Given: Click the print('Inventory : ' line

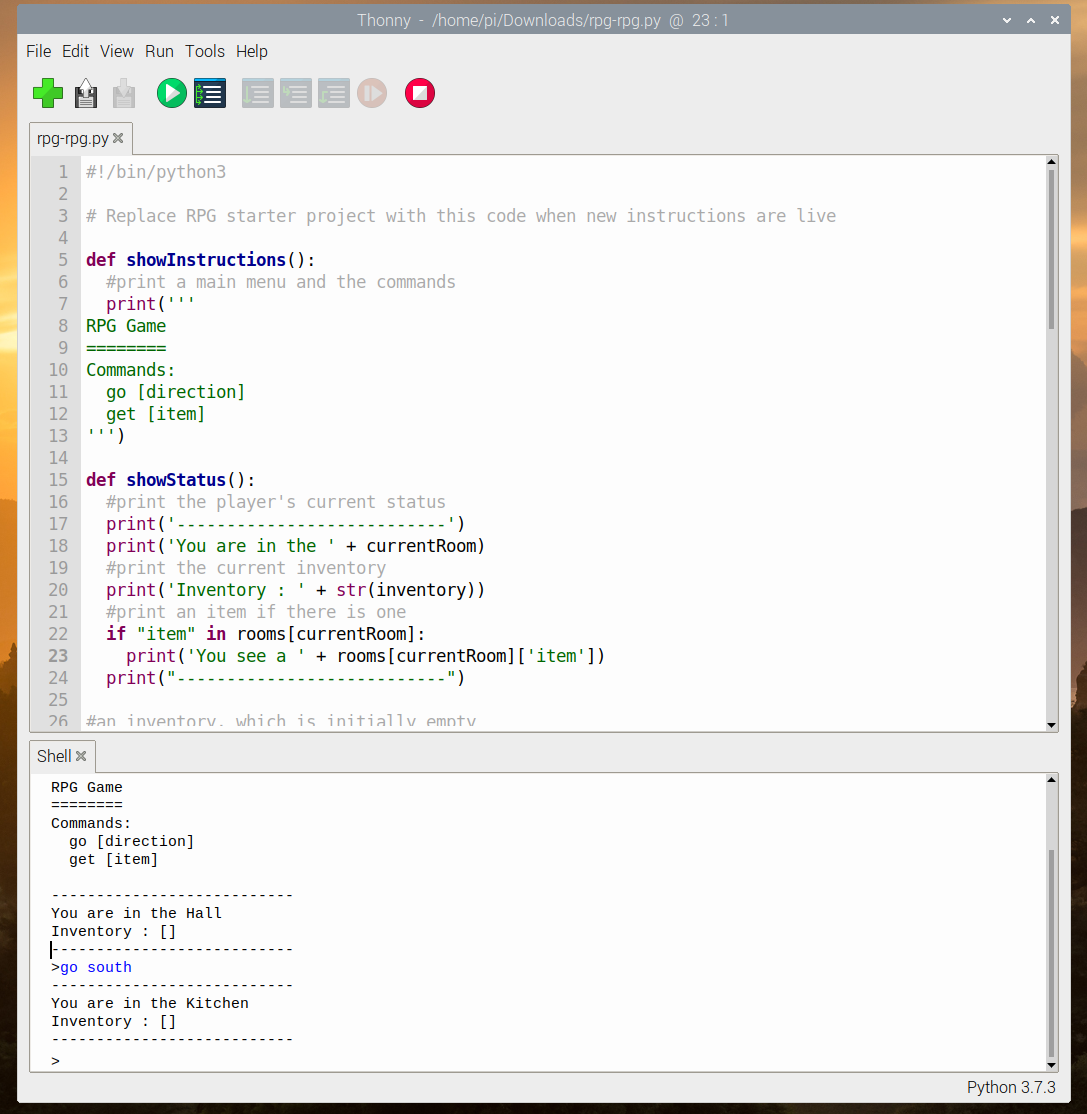Looking at the screenshot, I should coord(296,590).
